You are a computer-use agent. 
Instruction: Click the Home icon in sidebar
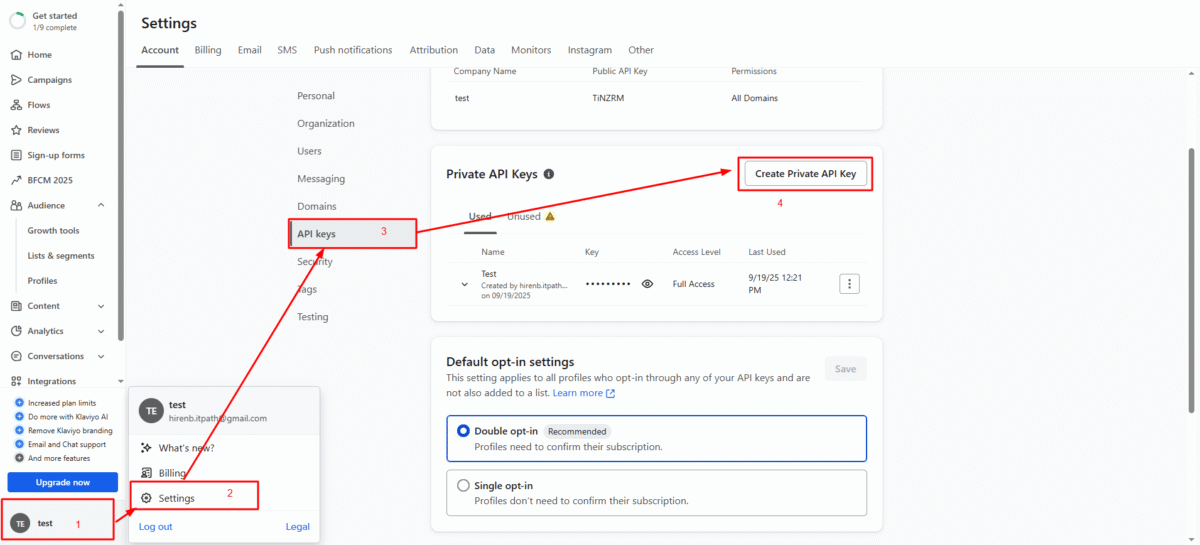(17, 55)
